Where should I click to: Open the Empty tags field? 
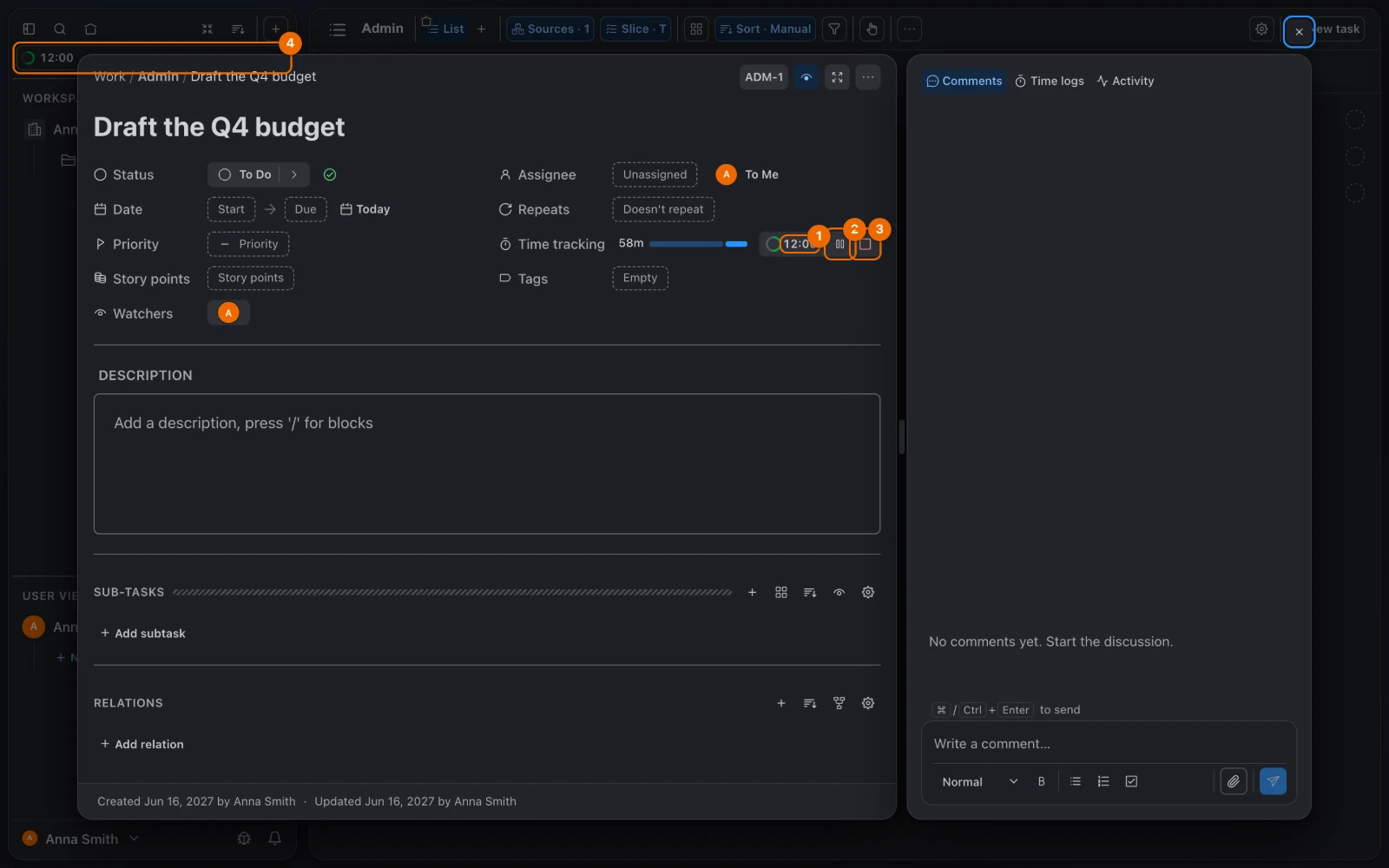(640, 278)
